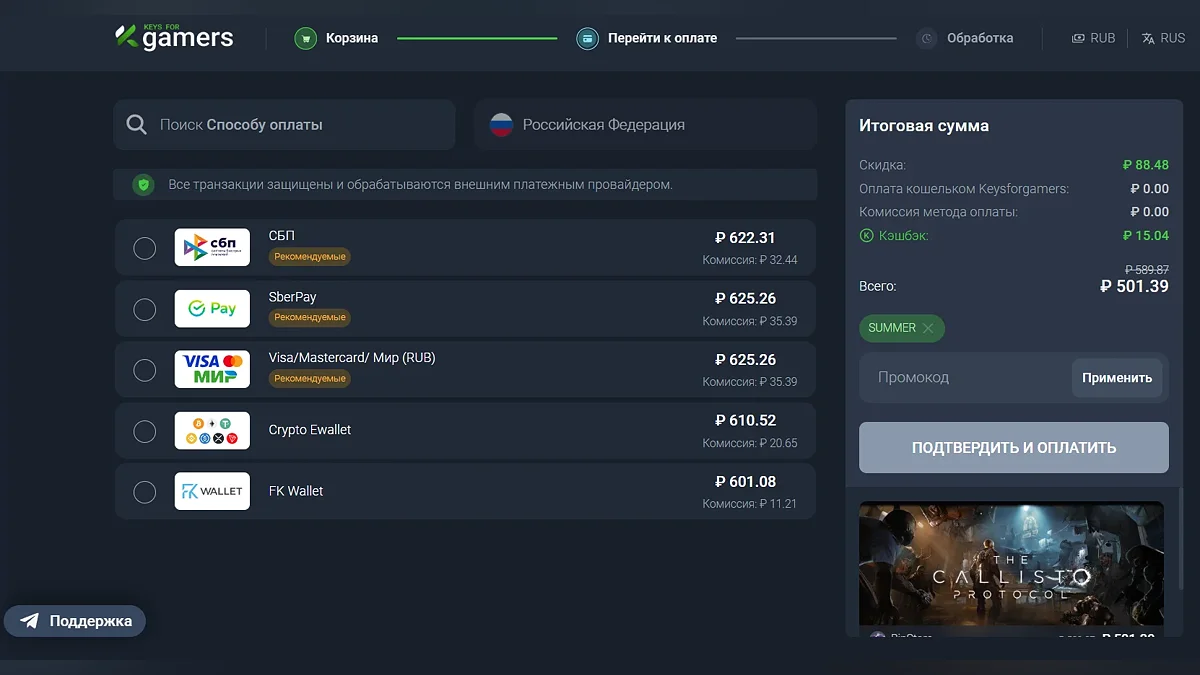1200x675 pixels.
Task: Open The Callisto Protocol game thumbnail
Action: pyautogui.click(x=1011, y=565)
